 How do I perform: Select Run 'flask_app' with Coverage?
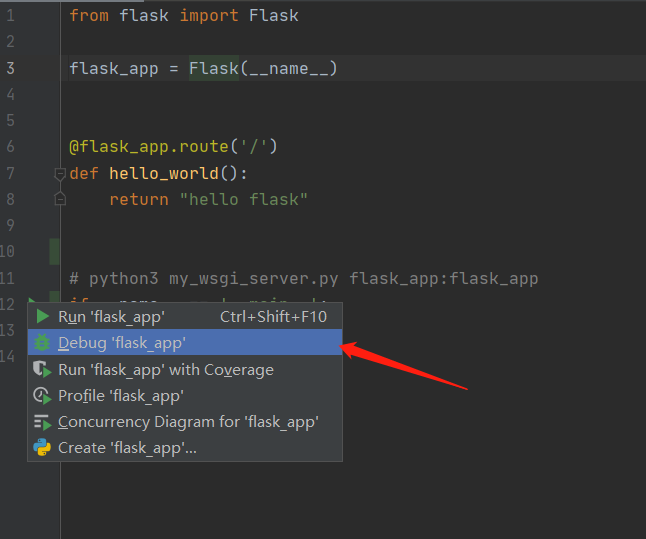pos(185,369)
